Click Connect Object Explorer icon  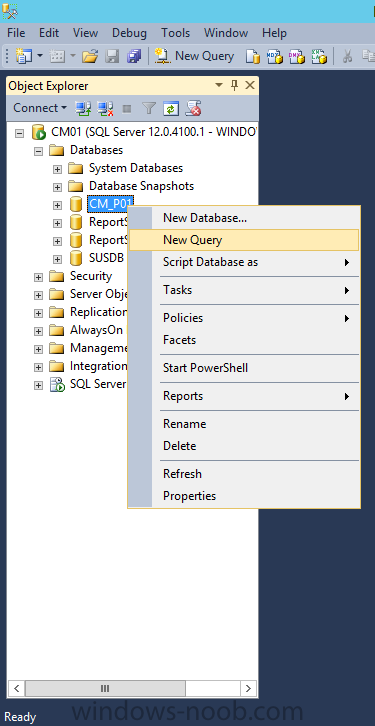pos(83,108)
